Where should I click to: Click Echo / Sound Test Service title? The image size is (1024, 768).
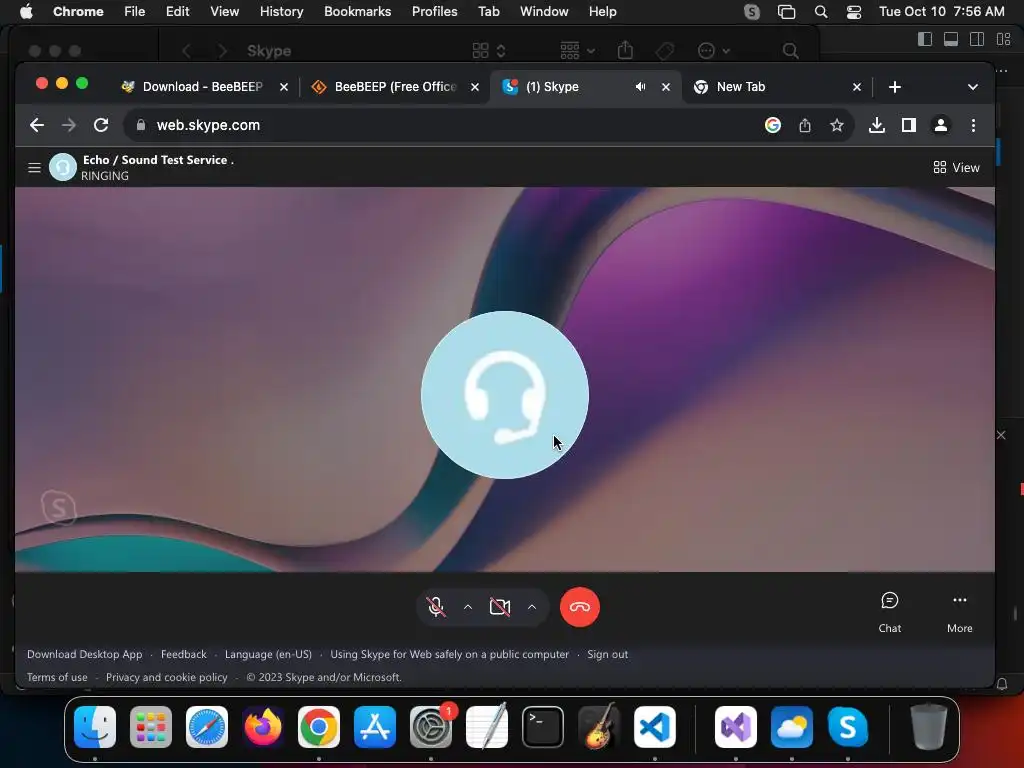(158, 160)
